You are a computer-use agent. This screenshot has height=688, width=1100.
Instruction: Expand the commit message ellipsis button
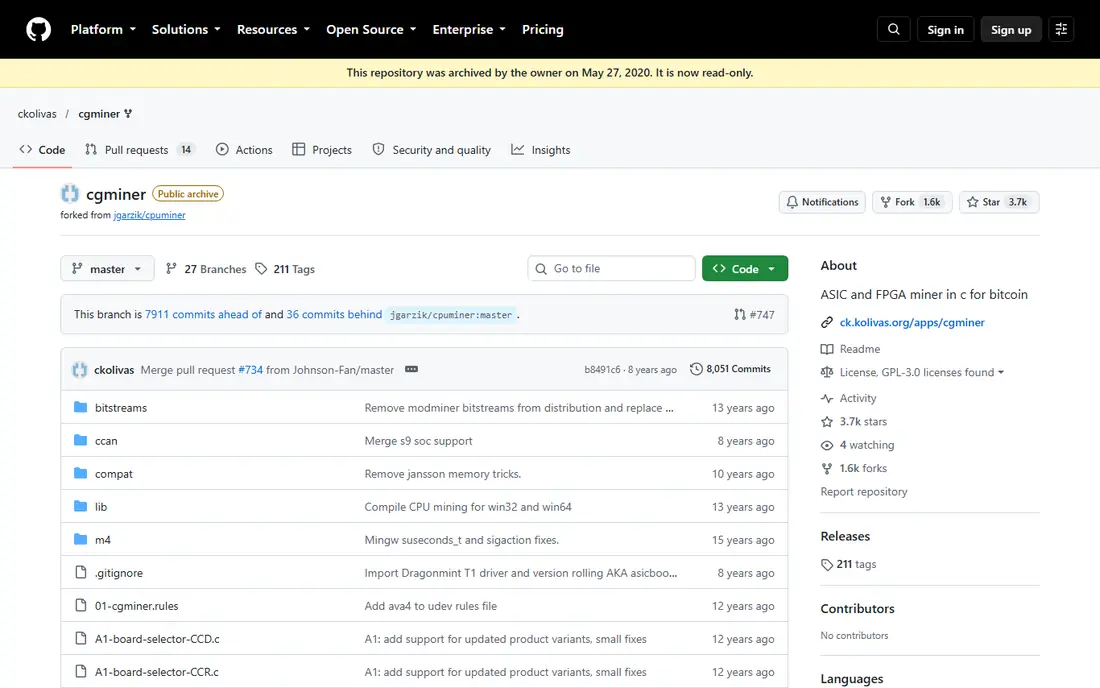click(412, 370)
